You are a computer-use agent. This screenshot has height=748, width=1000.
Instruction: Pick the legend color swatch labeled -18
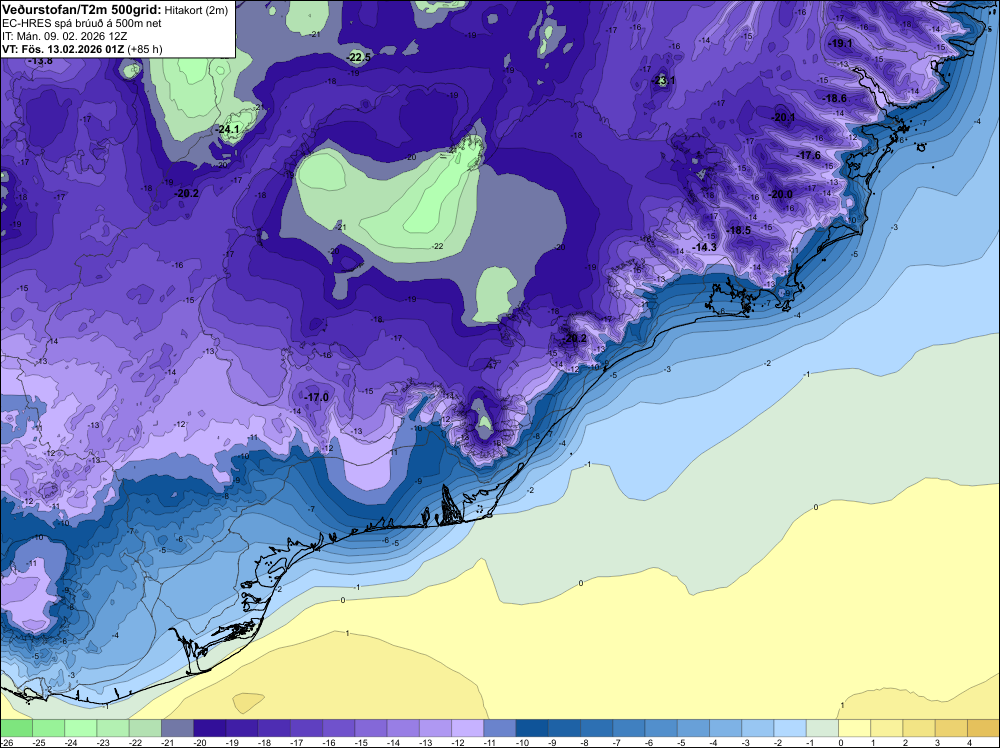click(274, 728)
